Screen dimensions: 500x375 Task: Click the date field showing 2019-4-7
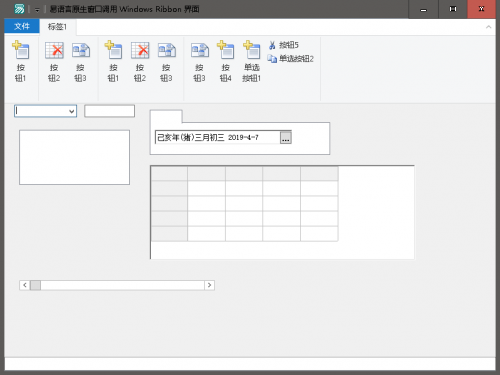[x=218, y=137]
